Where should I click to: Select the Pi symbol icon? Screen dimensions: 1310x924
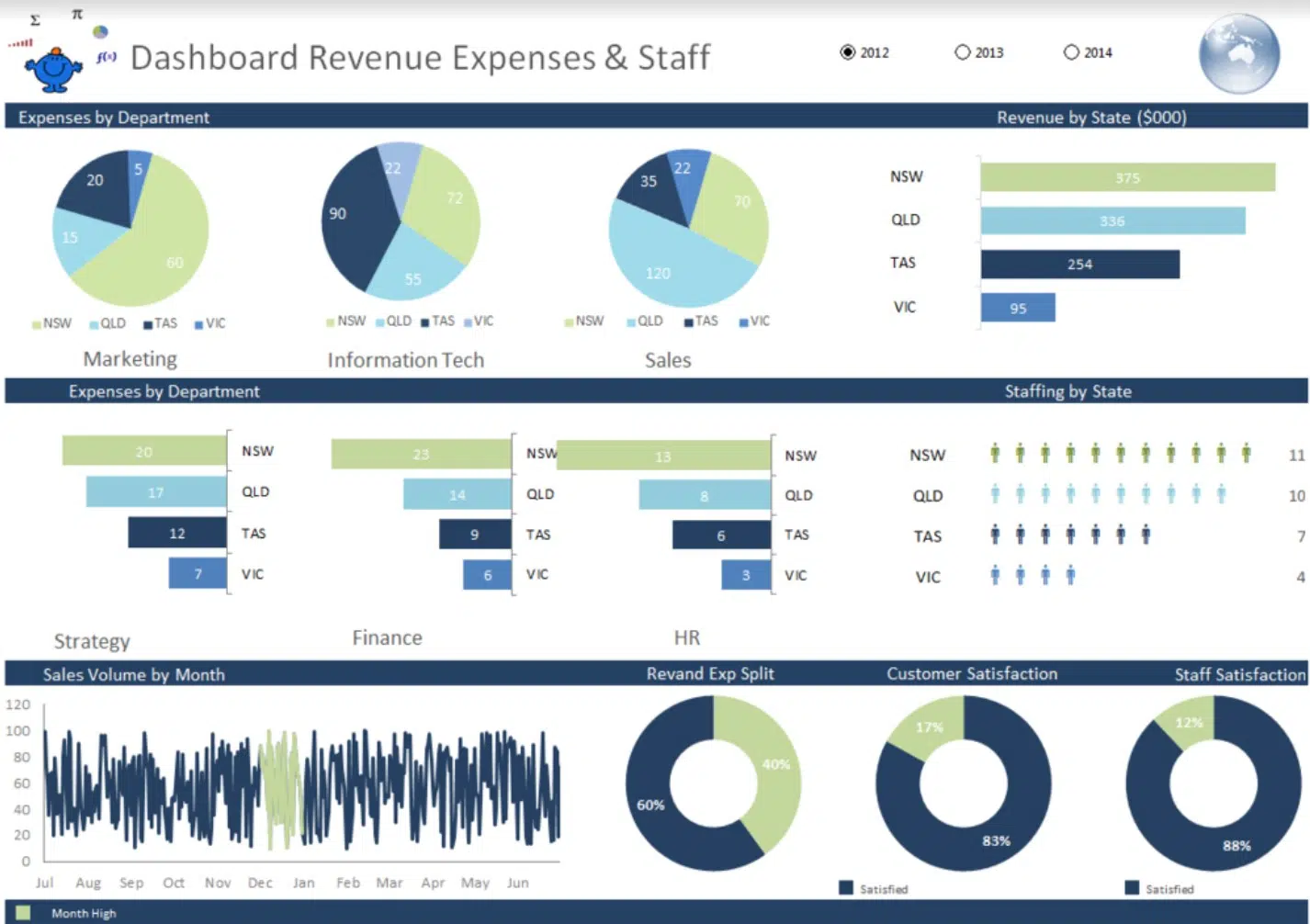77,14
